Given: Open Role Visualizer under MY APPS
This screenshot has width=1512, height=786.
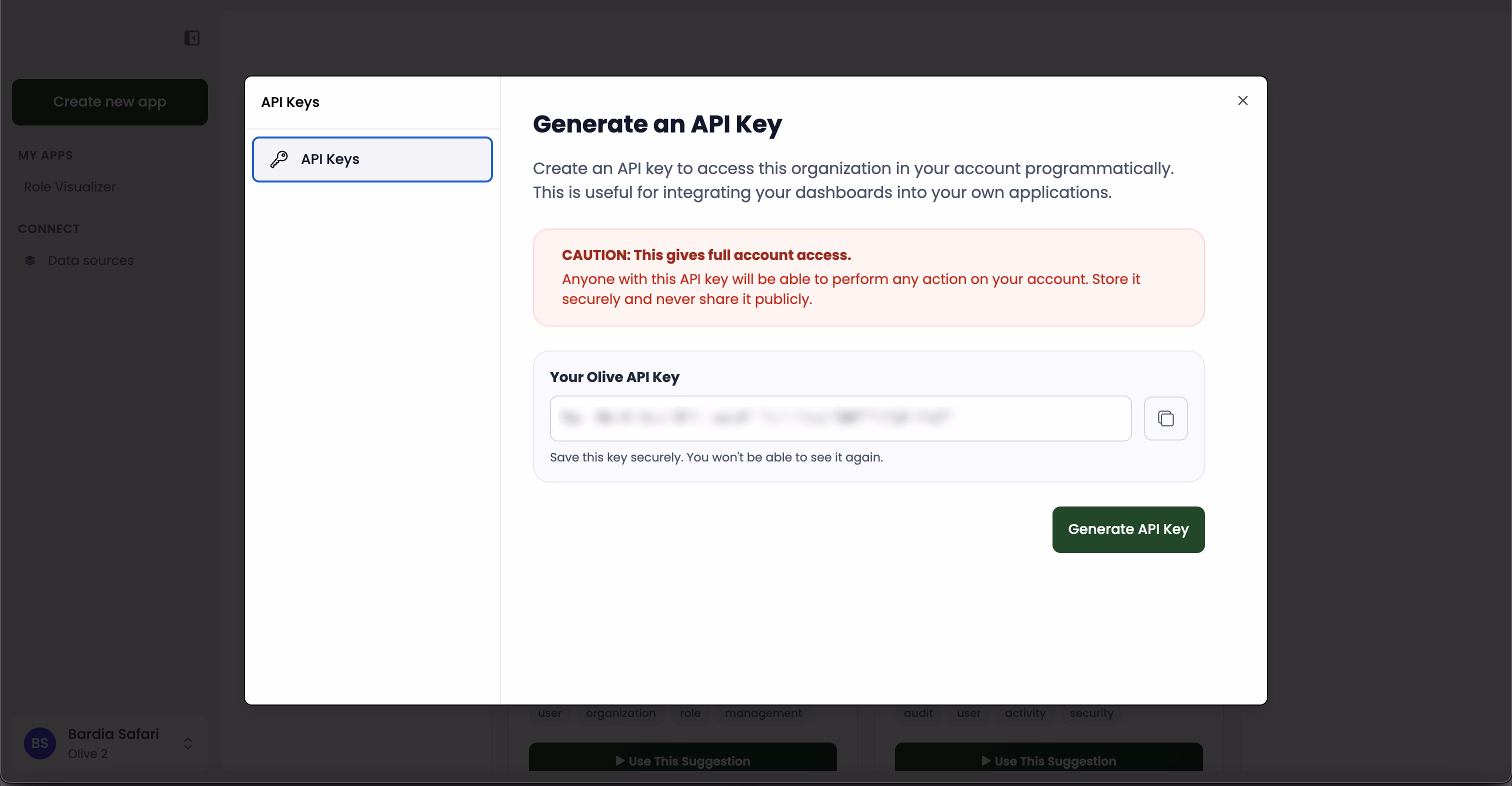Looking at the screenshot, I should (x=70, y=186).
